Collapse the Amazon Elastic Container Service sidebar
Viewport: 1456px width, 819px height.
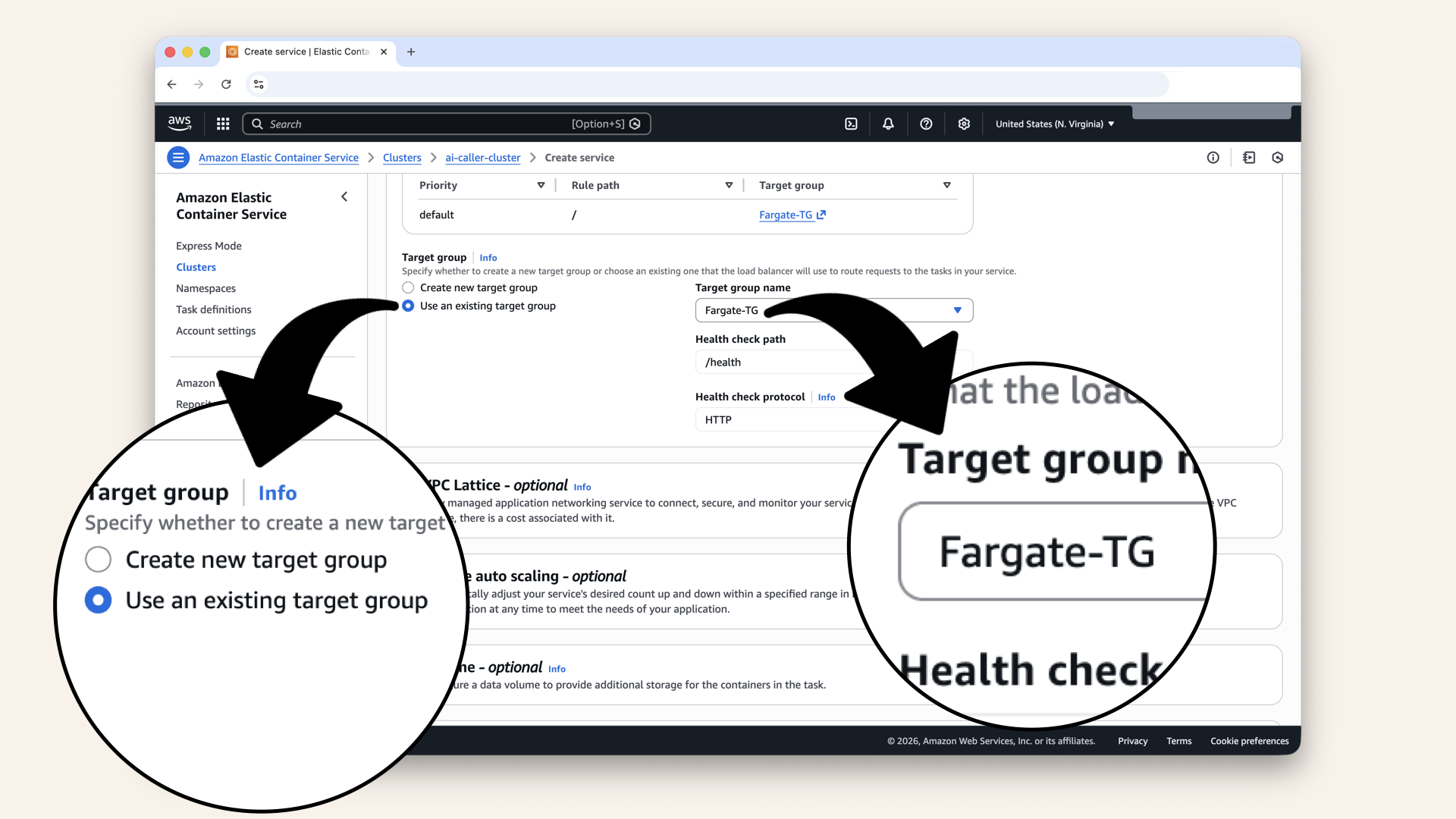pos(344,196)
